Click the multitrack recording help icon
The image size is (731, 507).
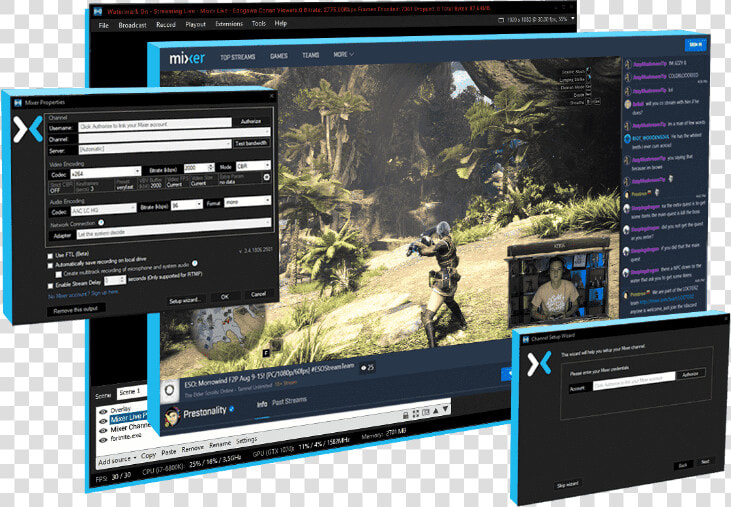point(194,264)
